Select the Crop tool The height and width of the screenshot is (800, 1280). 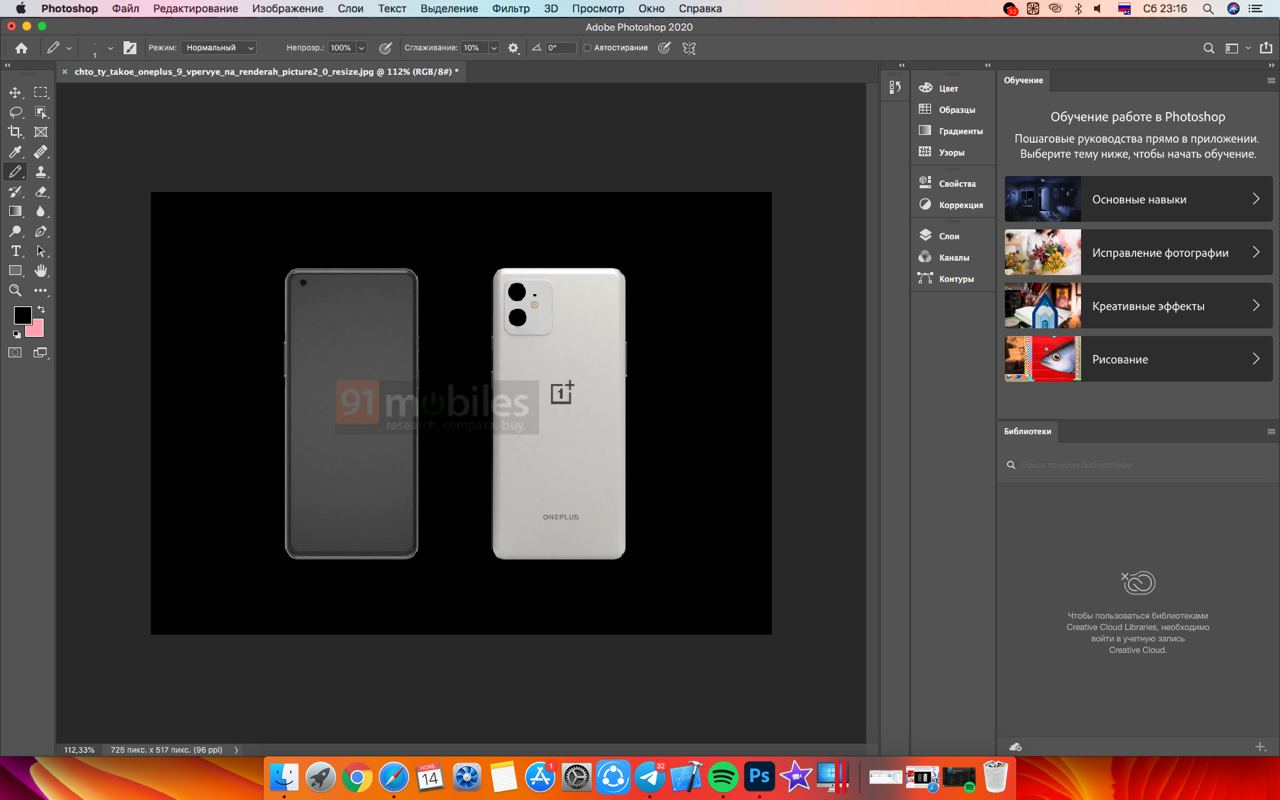point(15,132)
